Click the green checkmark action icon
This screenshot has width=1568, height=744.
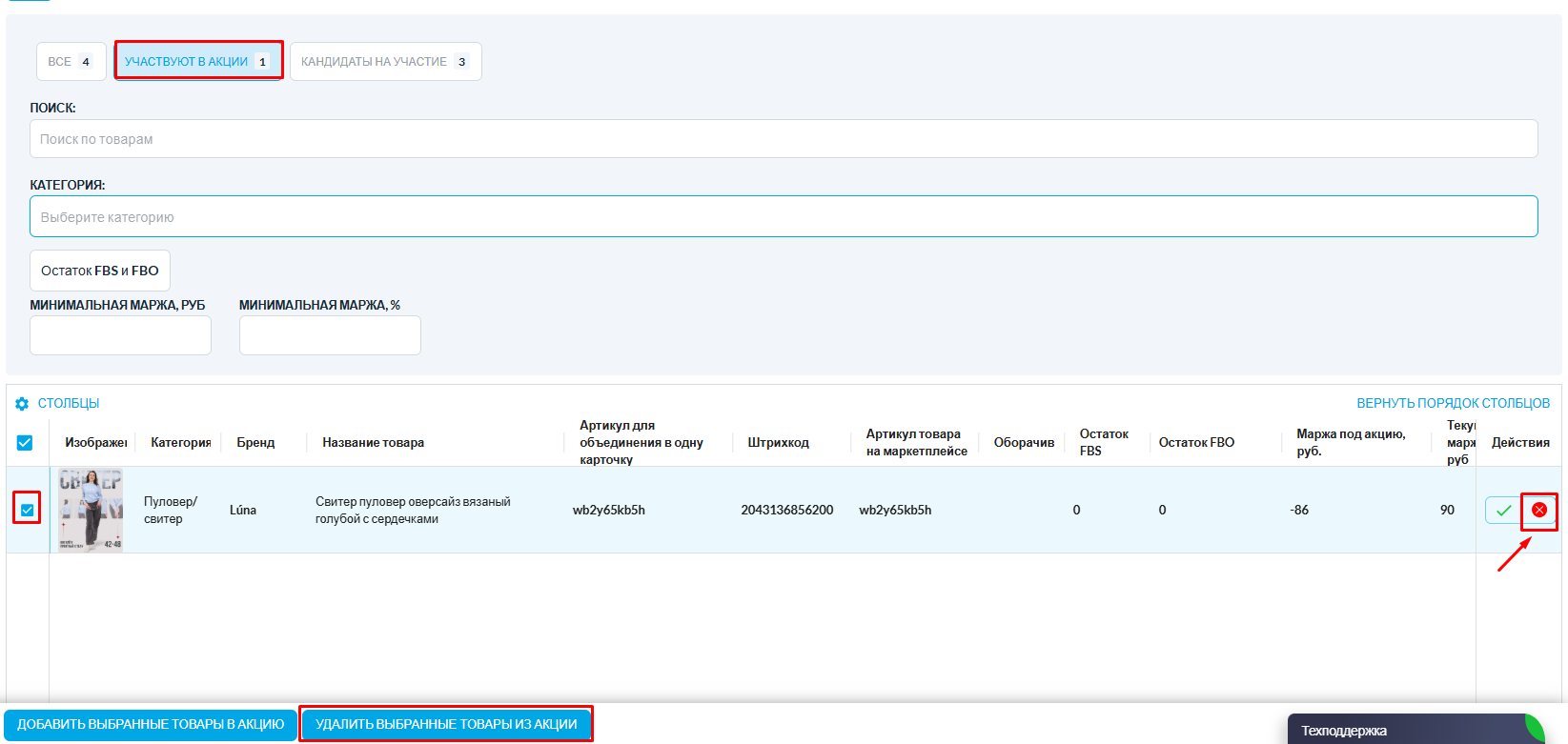click(x=1503, y=511)
